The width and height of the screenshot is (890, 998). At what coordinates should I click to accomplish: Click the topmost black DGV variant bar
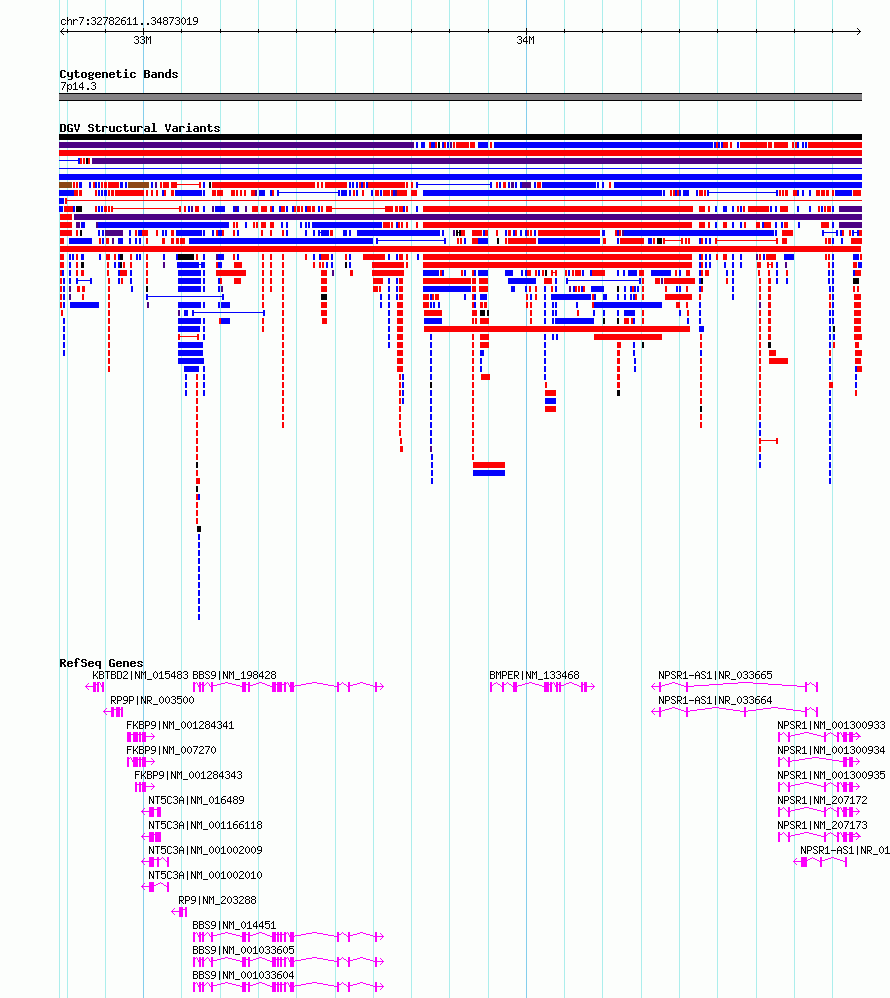coord(460,137)
